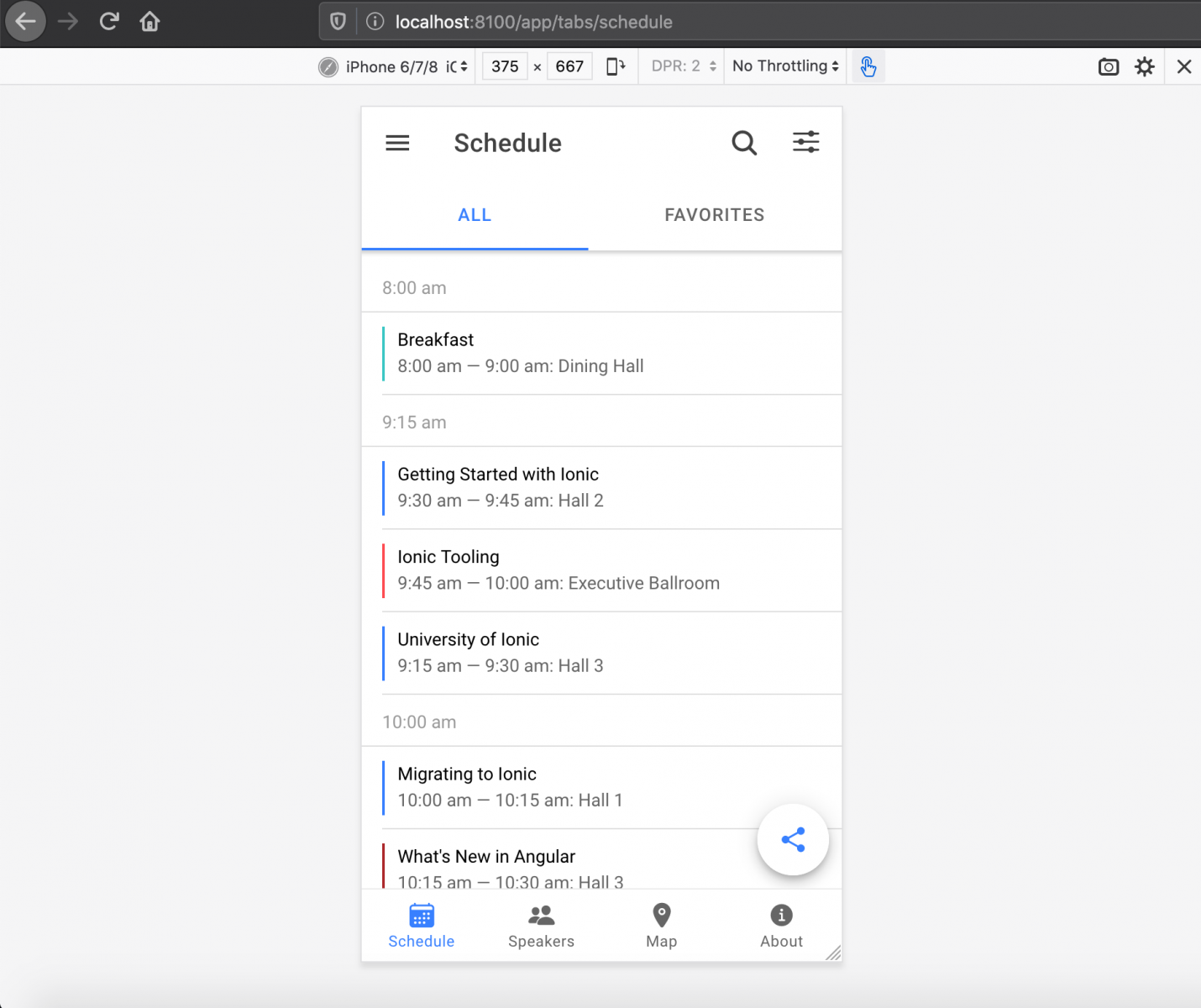Click the 8:00 am time divider

[601, 287]
